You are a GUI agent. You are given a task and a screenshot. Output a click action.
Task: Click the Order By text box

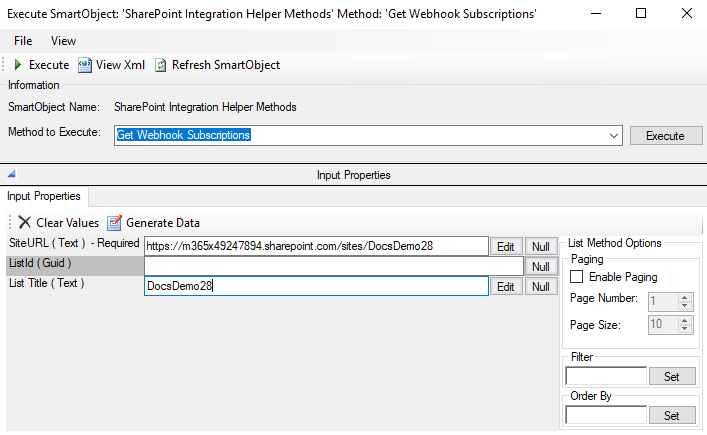pos(606,415)
